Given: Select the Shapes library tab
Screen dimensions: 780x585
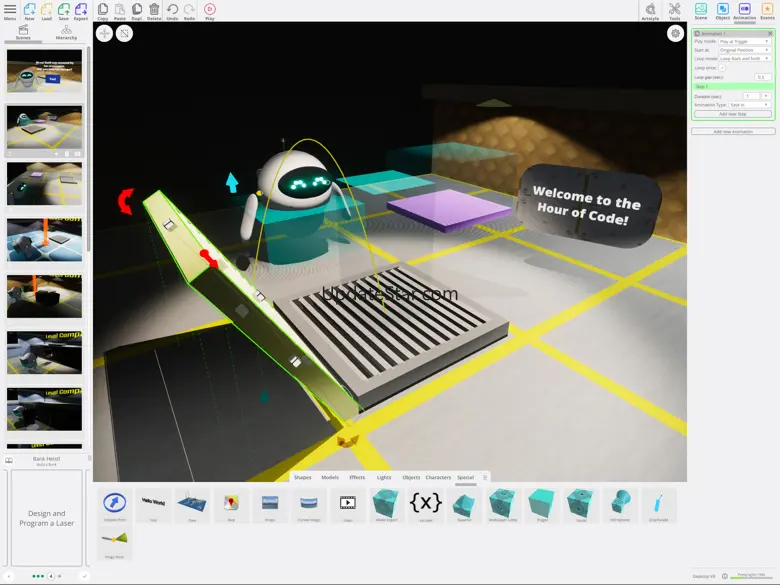Looking at the screenshot, I should coord(302,477).
